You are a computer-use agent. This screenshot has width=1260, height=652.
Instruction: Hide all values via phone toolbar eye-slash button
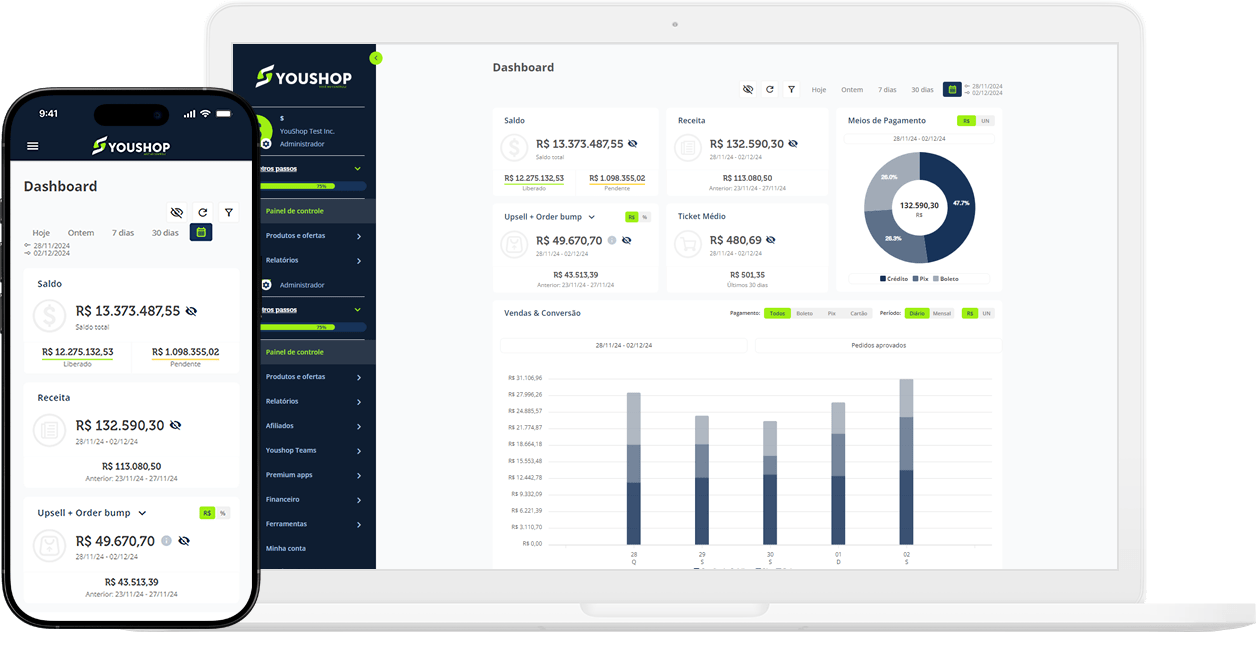177,212
